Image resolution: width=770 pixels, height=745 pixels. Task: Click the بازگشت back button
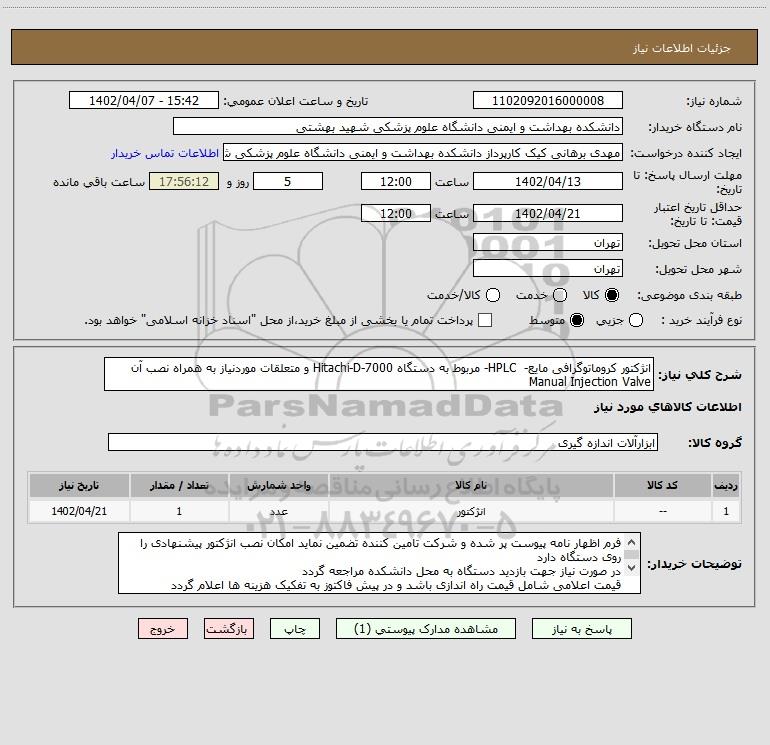229,629
